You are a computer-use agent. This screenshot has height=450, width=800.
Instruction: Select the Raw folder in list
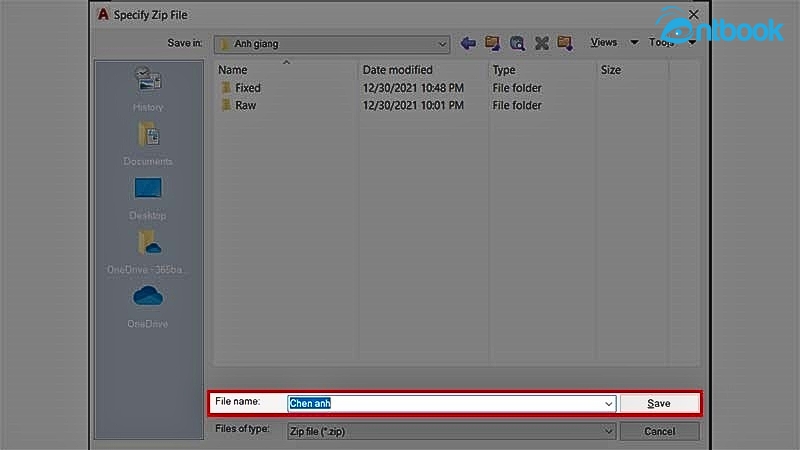[x=245, y=105]
